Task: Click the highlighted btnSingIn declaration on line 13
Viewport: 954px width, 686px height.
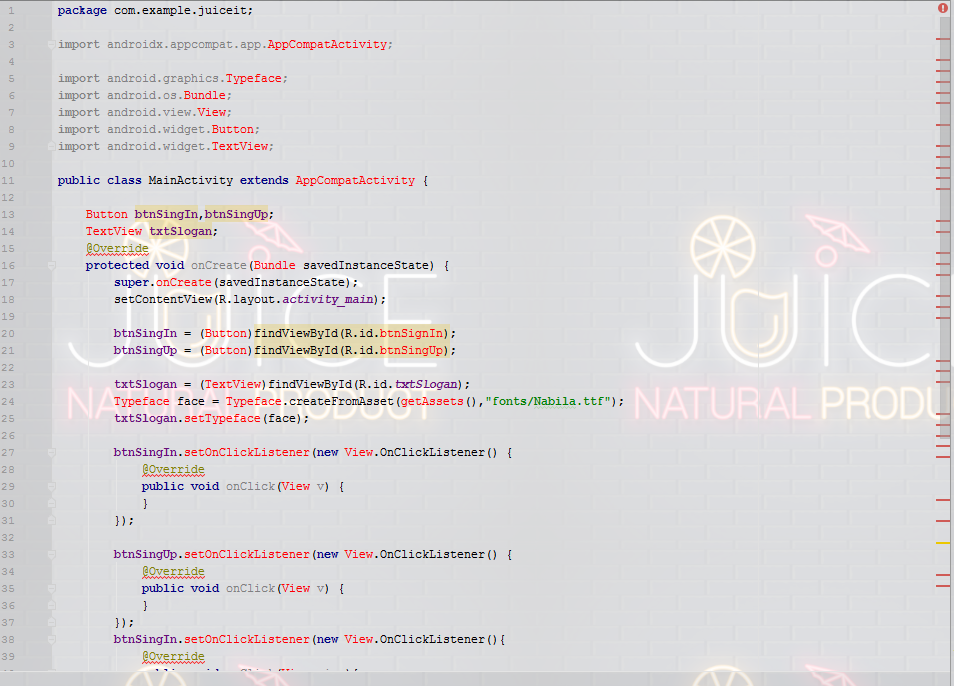Action: [168, 214]
